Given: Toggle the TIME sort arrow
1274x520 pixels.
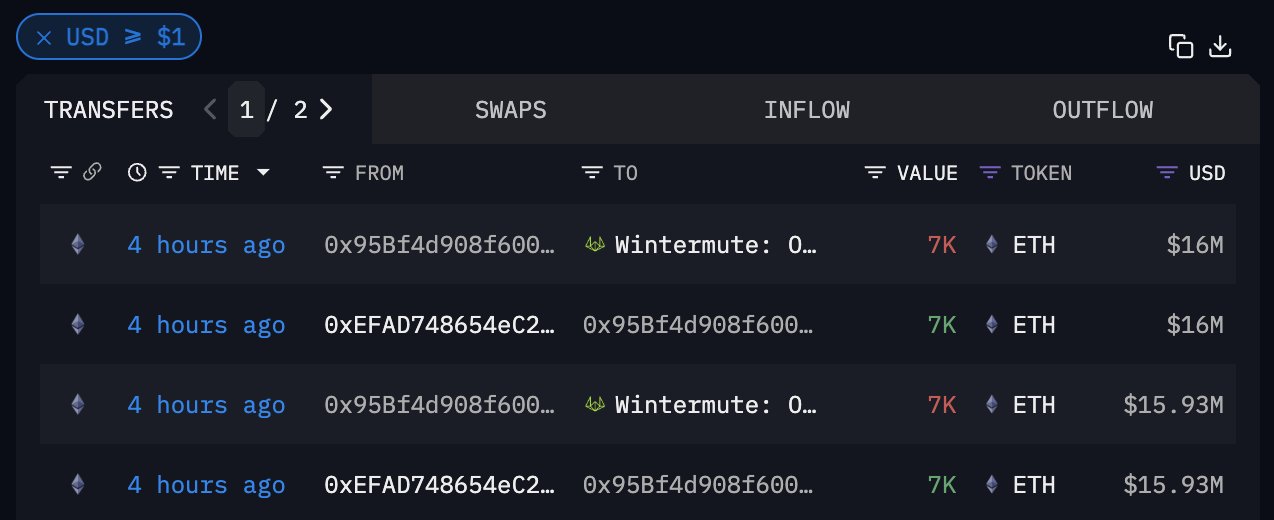Looking at the screenshot, I should (263, 173).
